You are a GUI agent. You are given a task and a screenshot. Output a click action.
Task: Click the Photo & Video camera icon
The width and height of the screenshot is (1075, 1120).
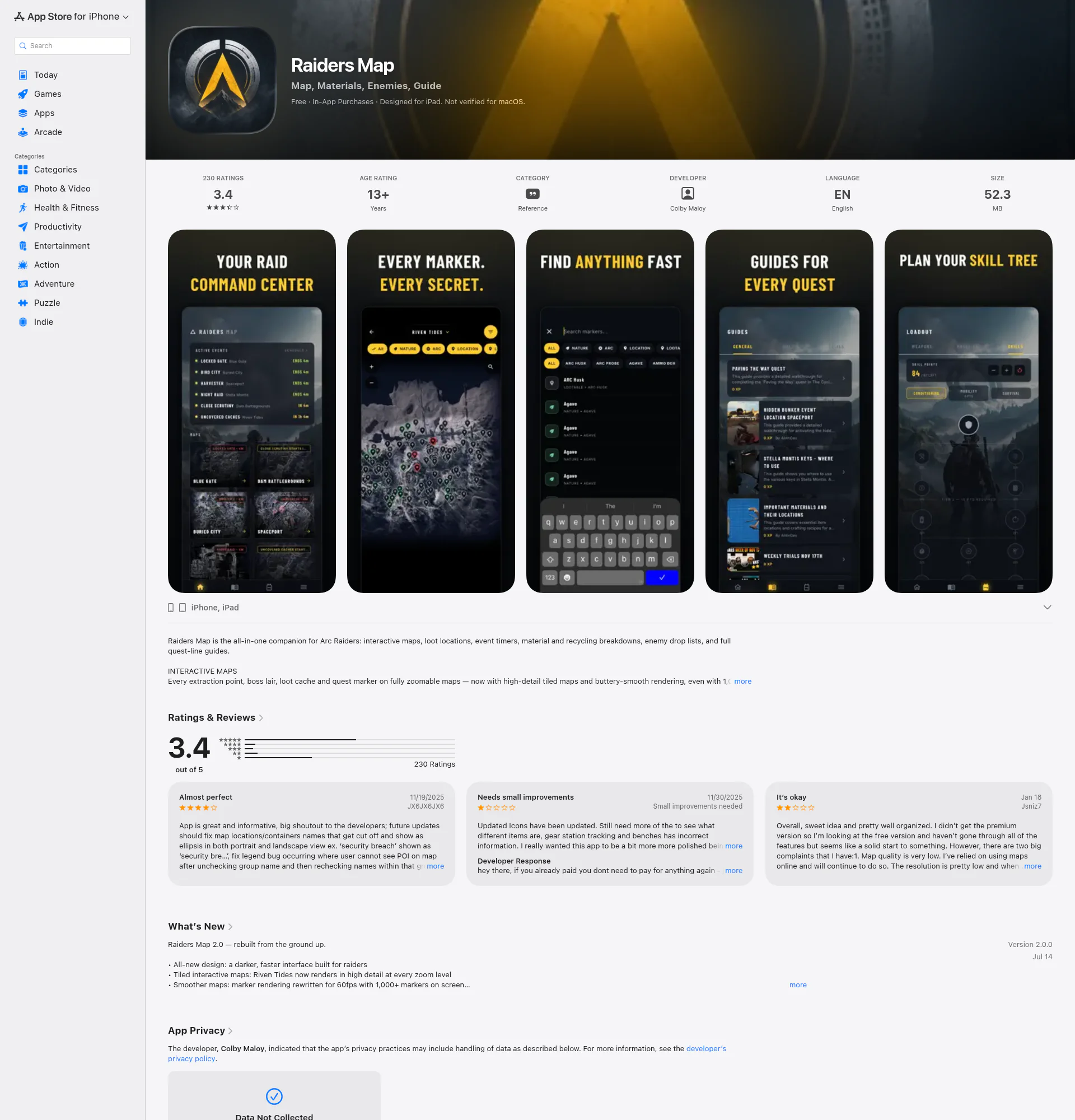pyautogui.click(x=23, y=189)
